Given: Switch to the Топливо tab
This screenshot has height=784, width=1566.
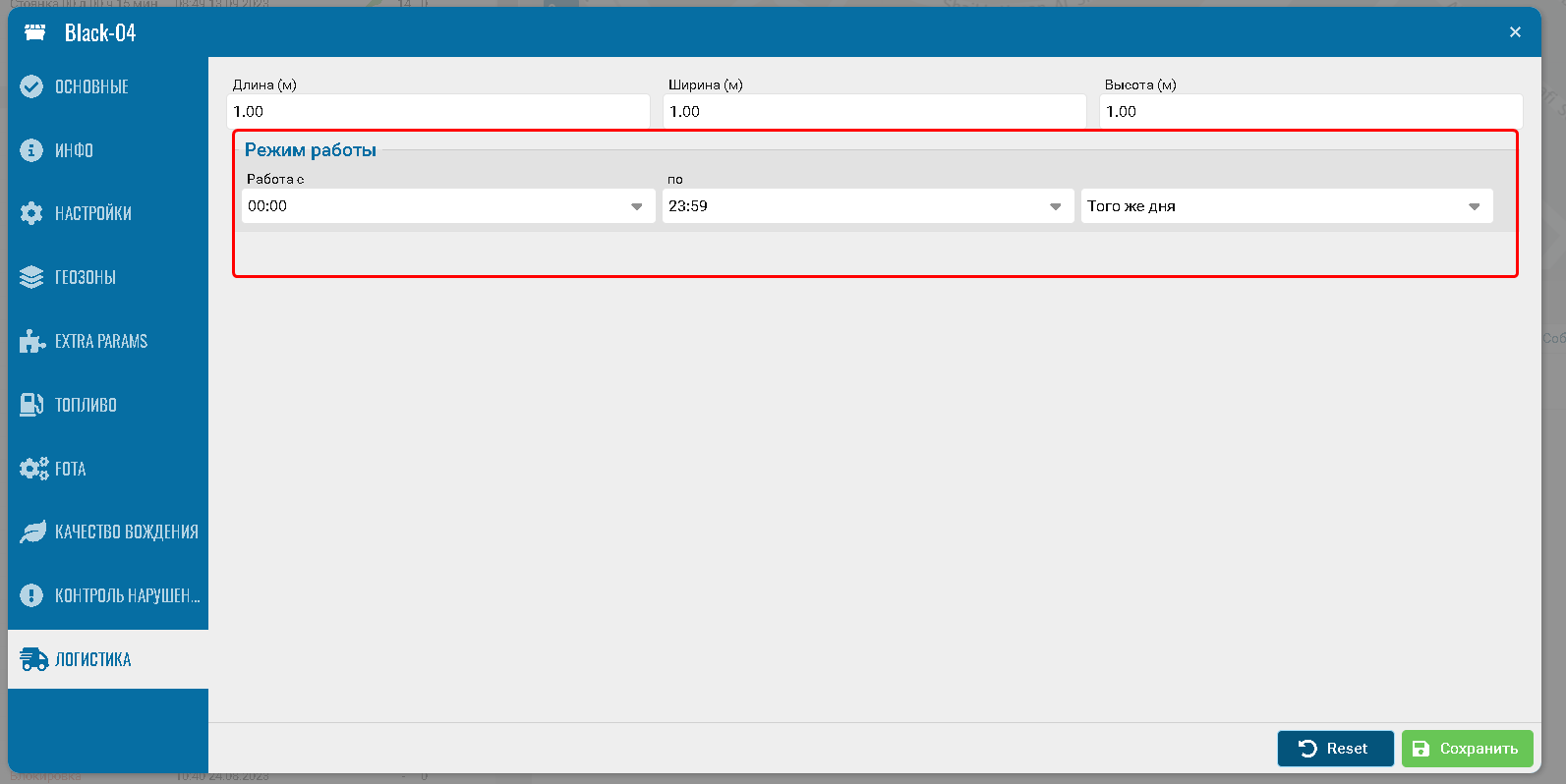Looking at the screenshot, I should pyautogui.click(x=86, y=405).
